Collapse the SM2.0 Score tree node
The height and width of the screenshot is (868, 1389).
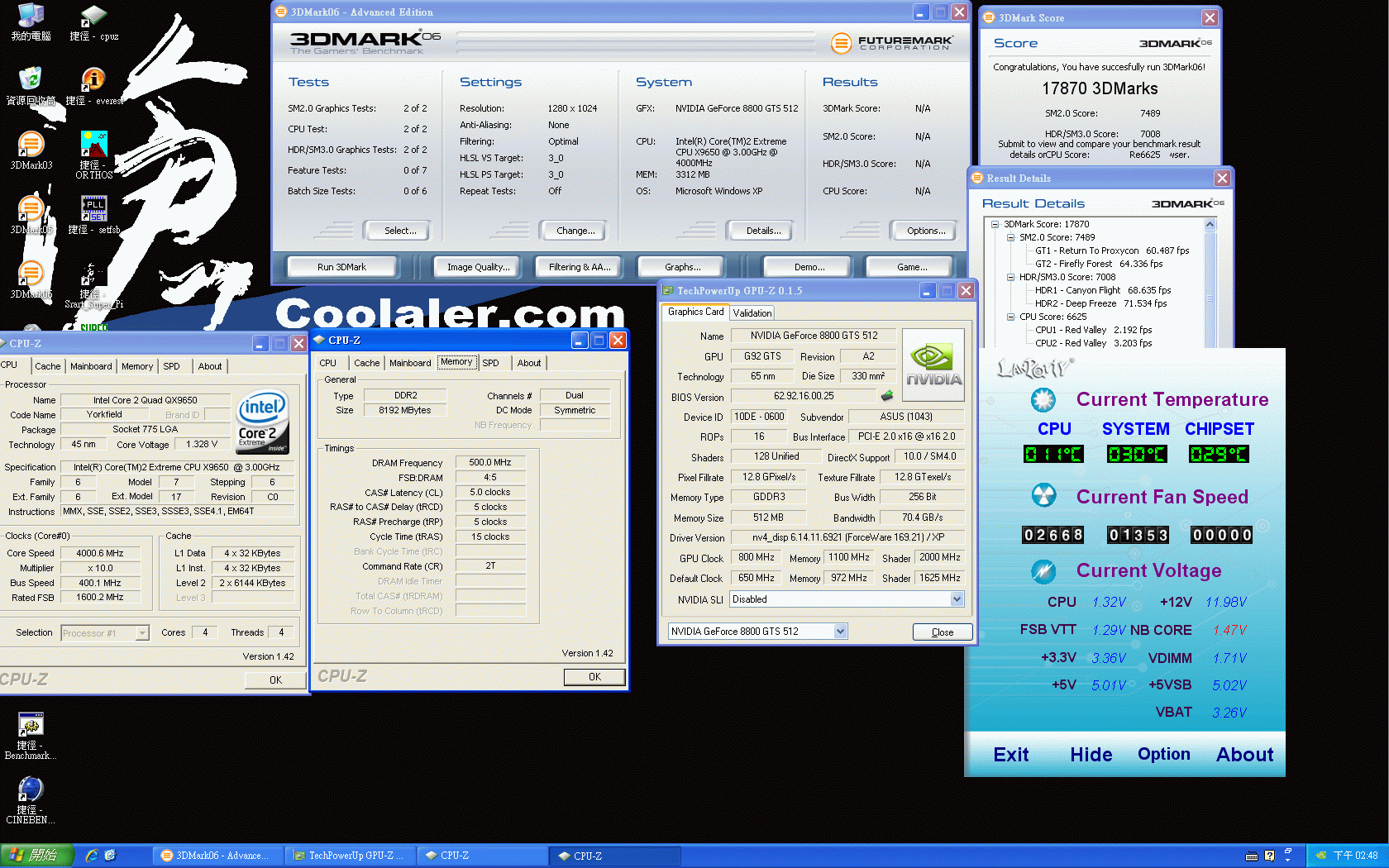[x=1010, y=237]
